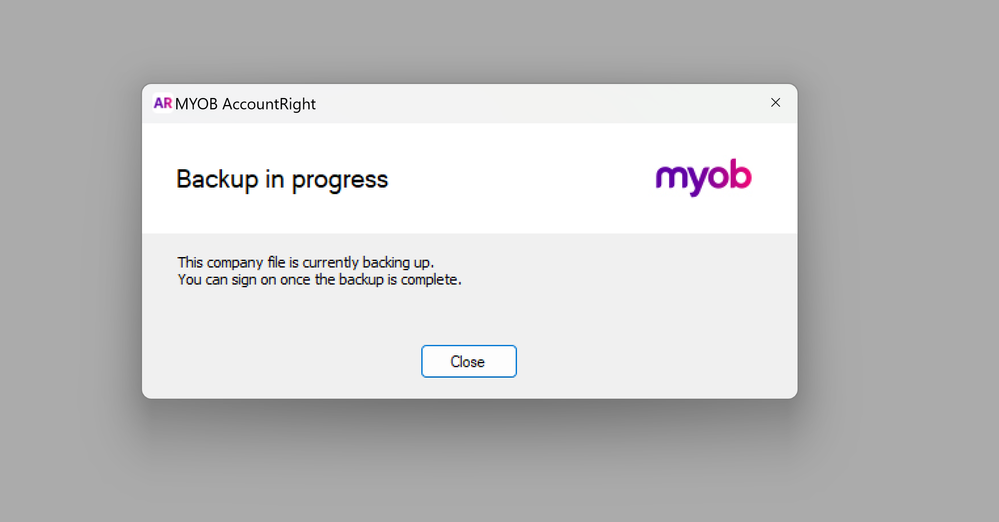The width and height of the screenshot is (999, 522).
Task: Click the 'MYOB AccountRight' window title
Action: pos(245,104)
